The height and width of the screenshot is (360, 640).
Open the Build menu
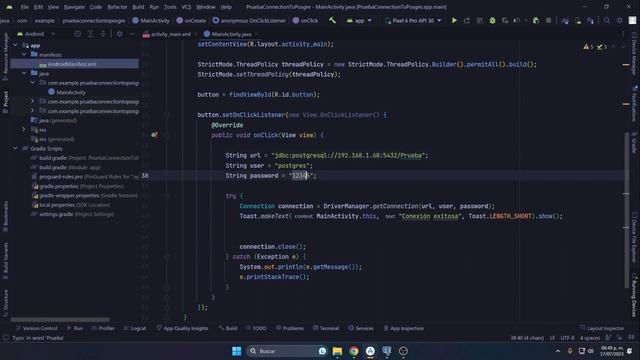[x=138, y=7]
